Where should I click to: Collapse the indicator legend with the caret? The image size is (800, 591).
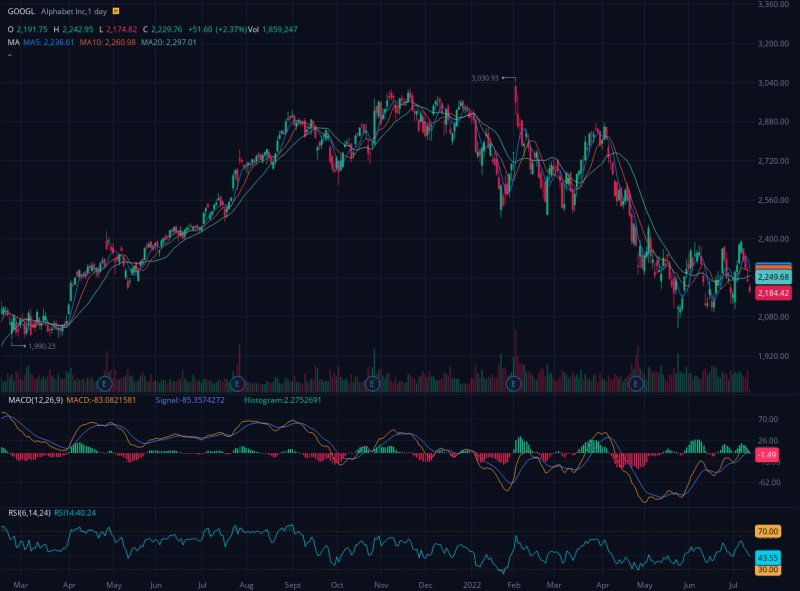tap(10, 55)
